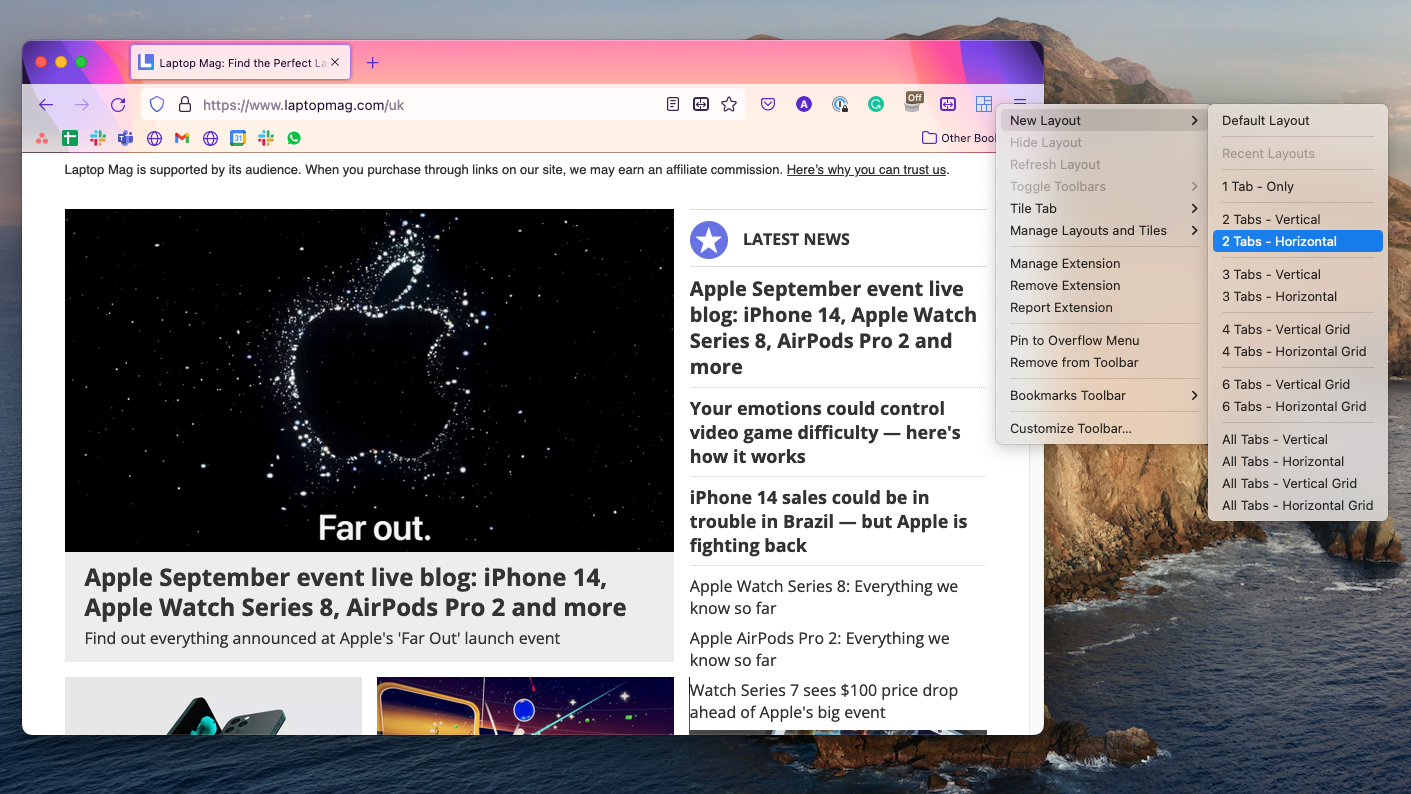Expand Manage Layouts and Tiles arrow
The width and height of the screenshot is (1411, 794).
click(1194, 231)
